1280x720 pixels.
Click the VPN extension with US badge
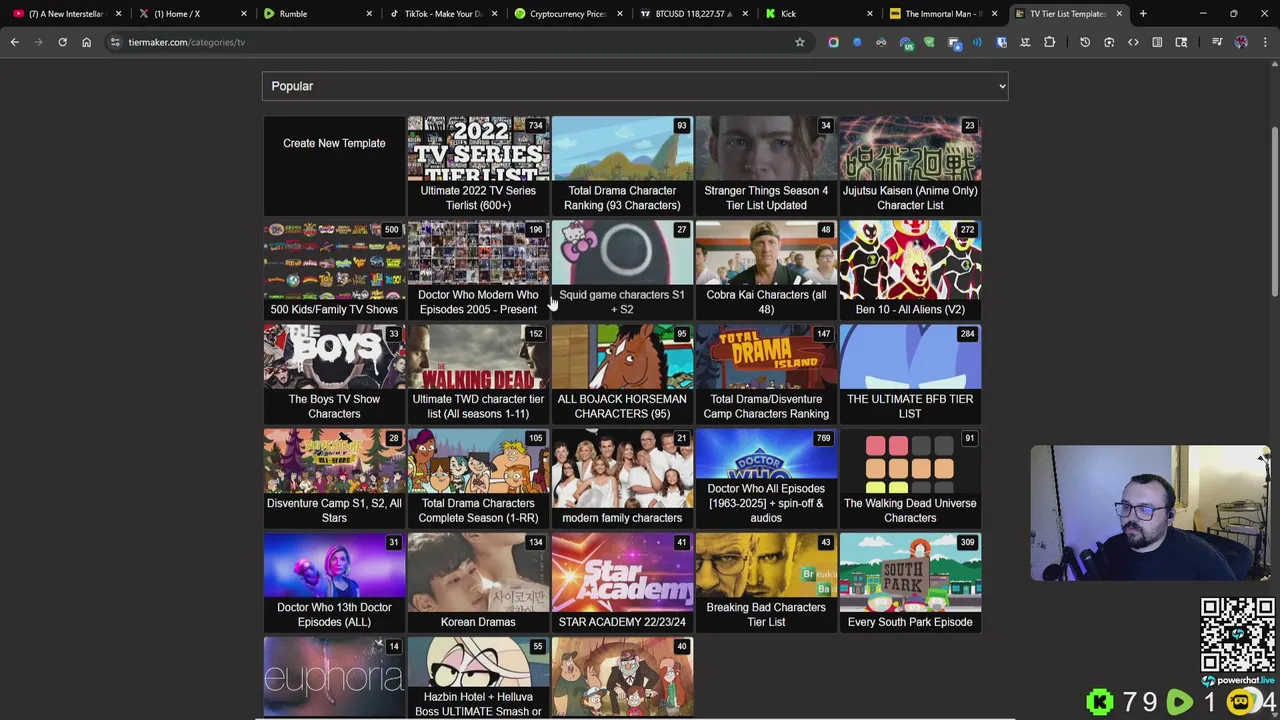tap(907, 43)
